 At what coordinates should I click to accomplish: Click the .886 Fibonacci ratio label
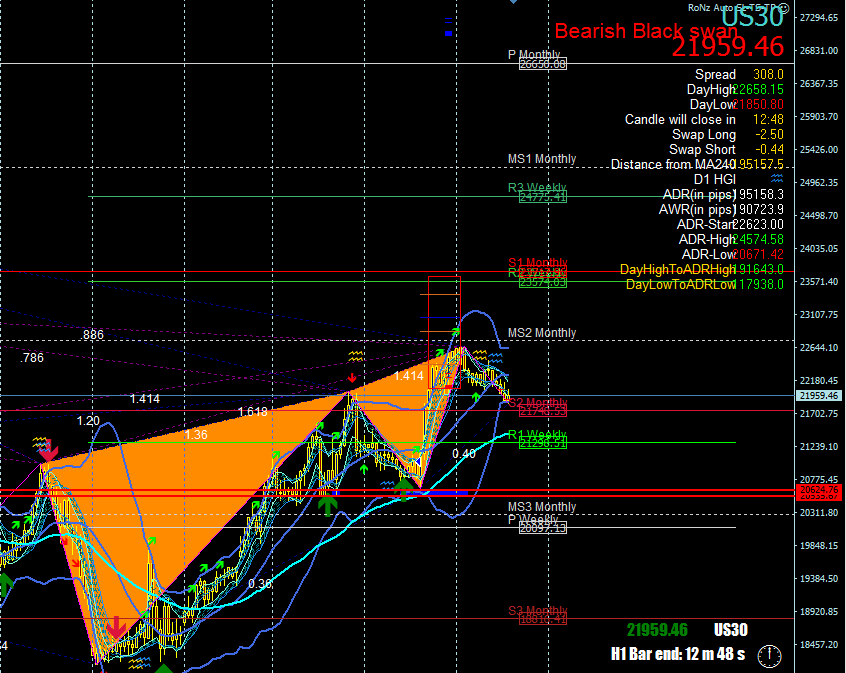pos(92,335)
